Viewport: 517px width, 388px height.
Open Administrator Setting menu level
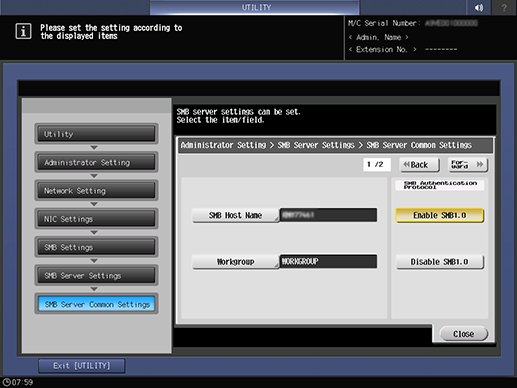click(x=96, y=162)
